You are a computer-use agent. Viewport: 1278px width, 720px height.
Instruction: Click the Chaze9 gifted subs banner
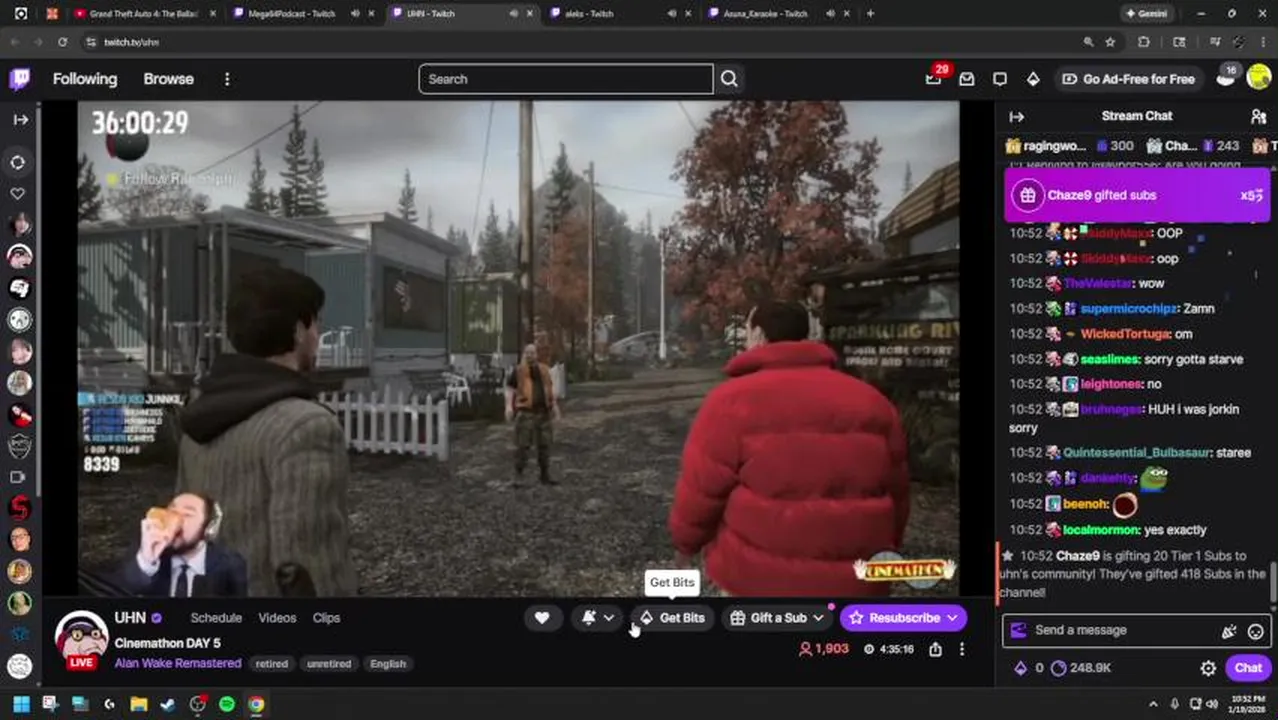click(x=1137, y=195)
